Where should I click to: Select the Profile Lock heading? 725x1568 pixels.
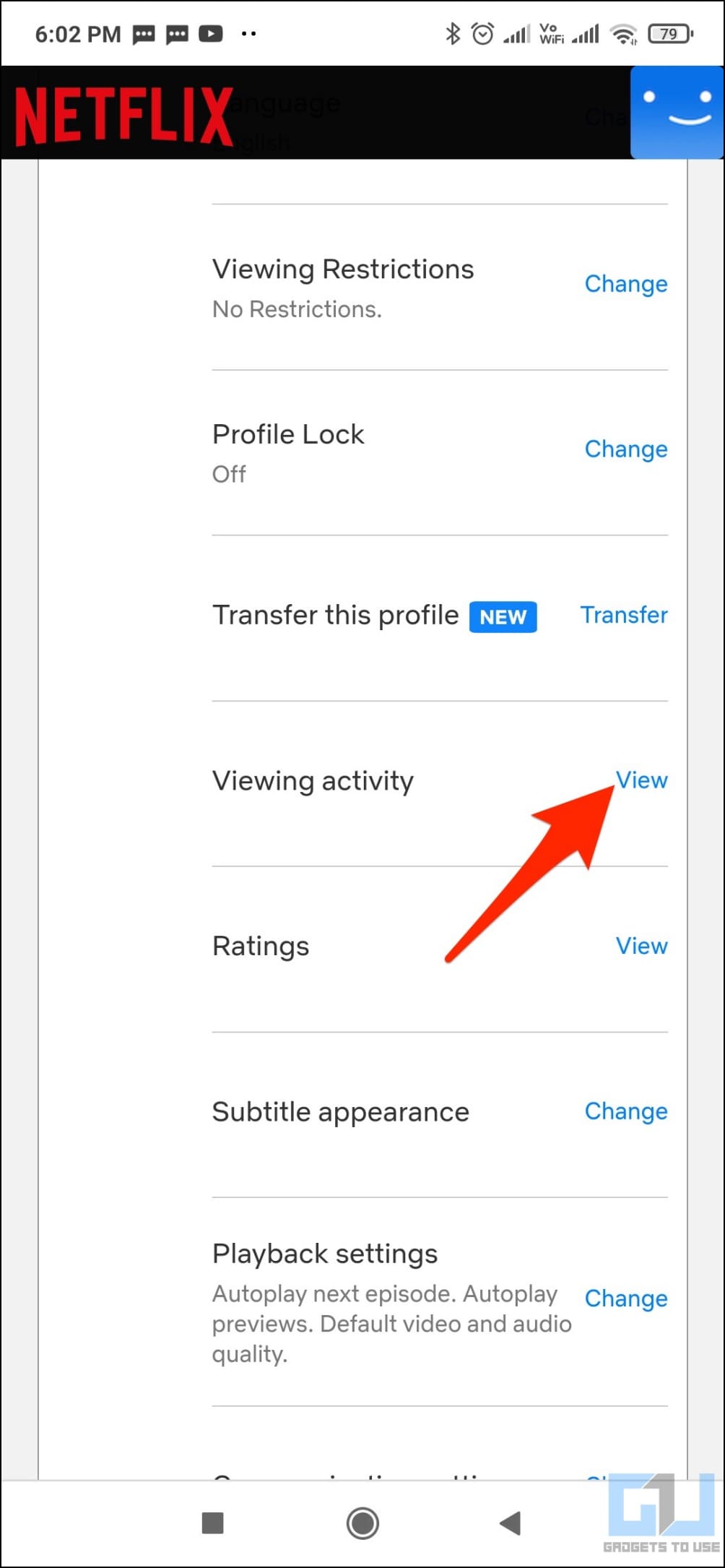point(288,434)
